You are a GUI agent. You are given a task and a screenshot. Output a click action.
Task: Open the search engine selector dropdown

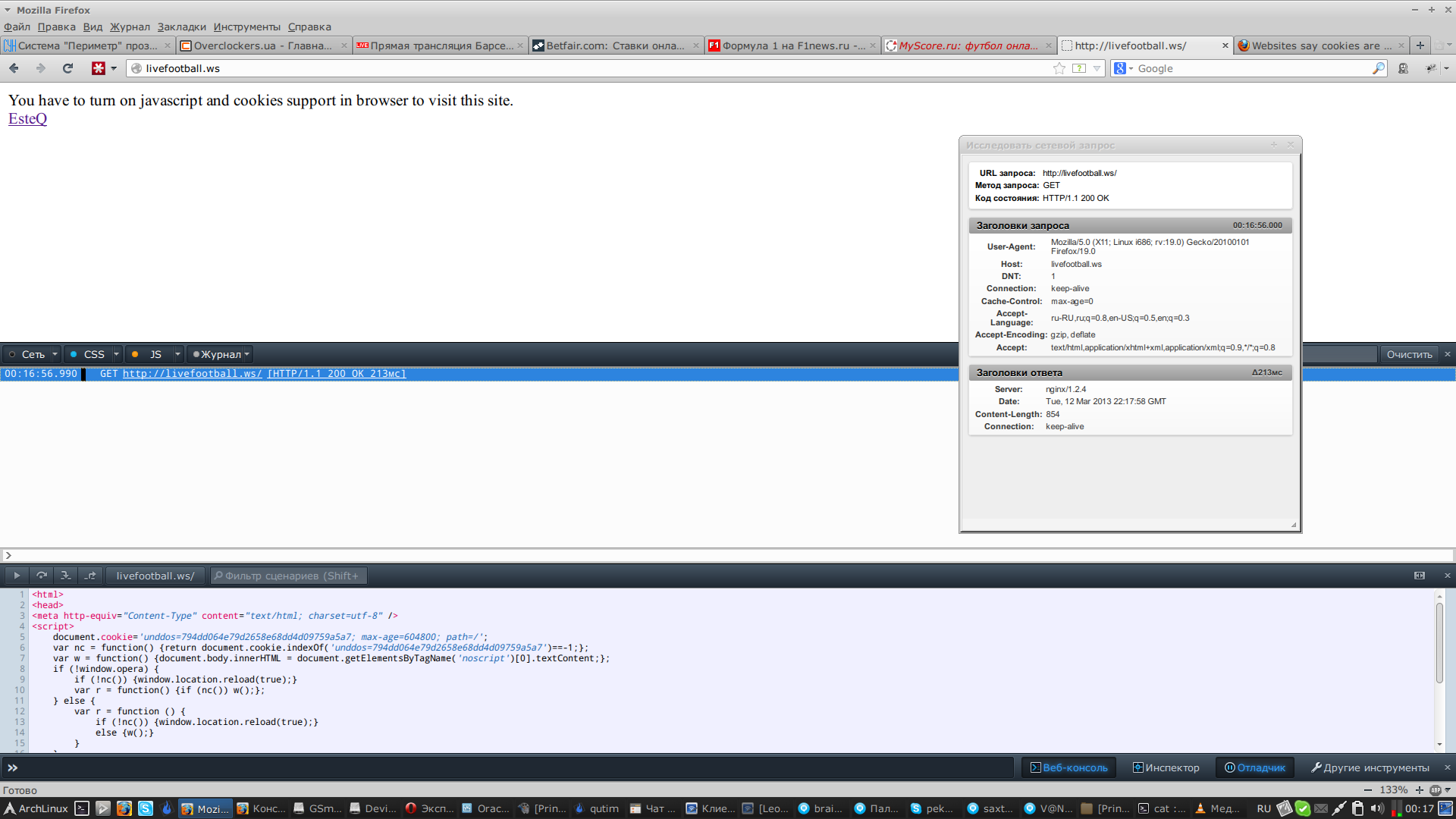pyautogui.click(x=1124, y=68)
